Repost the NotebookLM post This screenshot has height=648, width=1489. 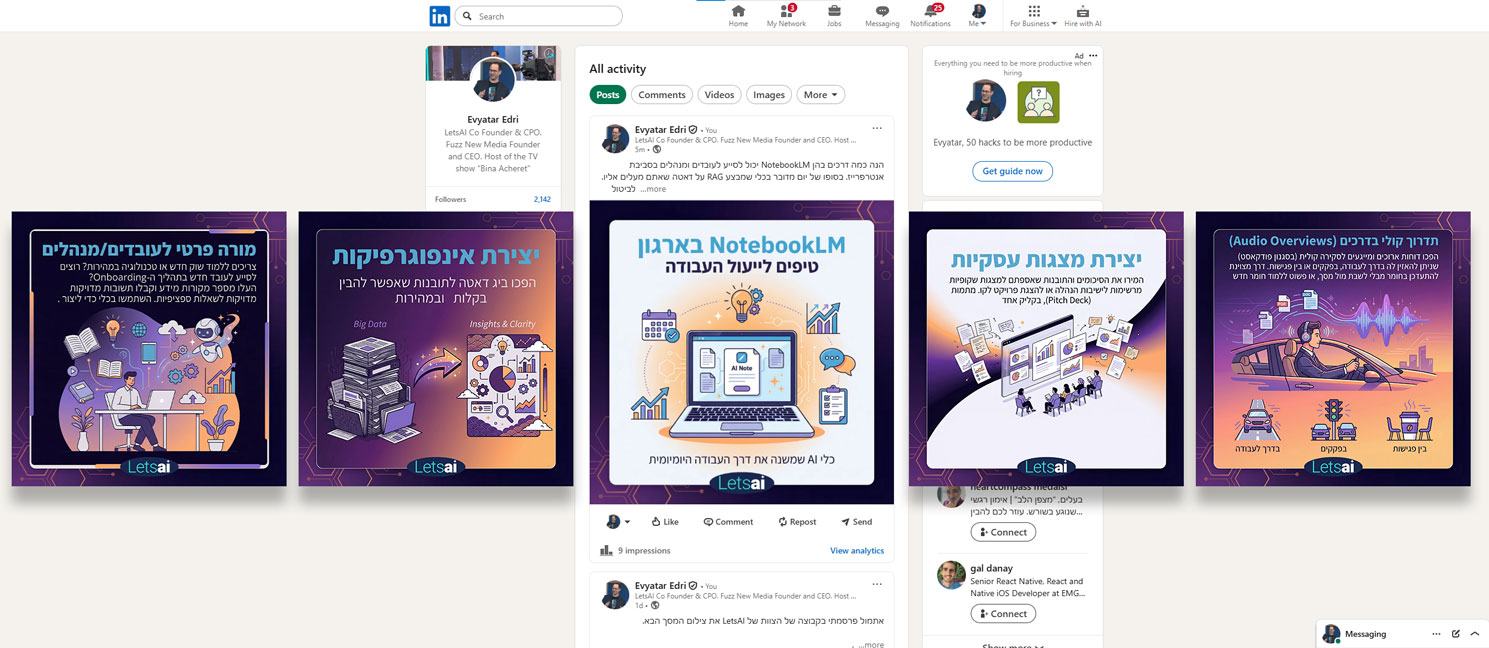796,522
